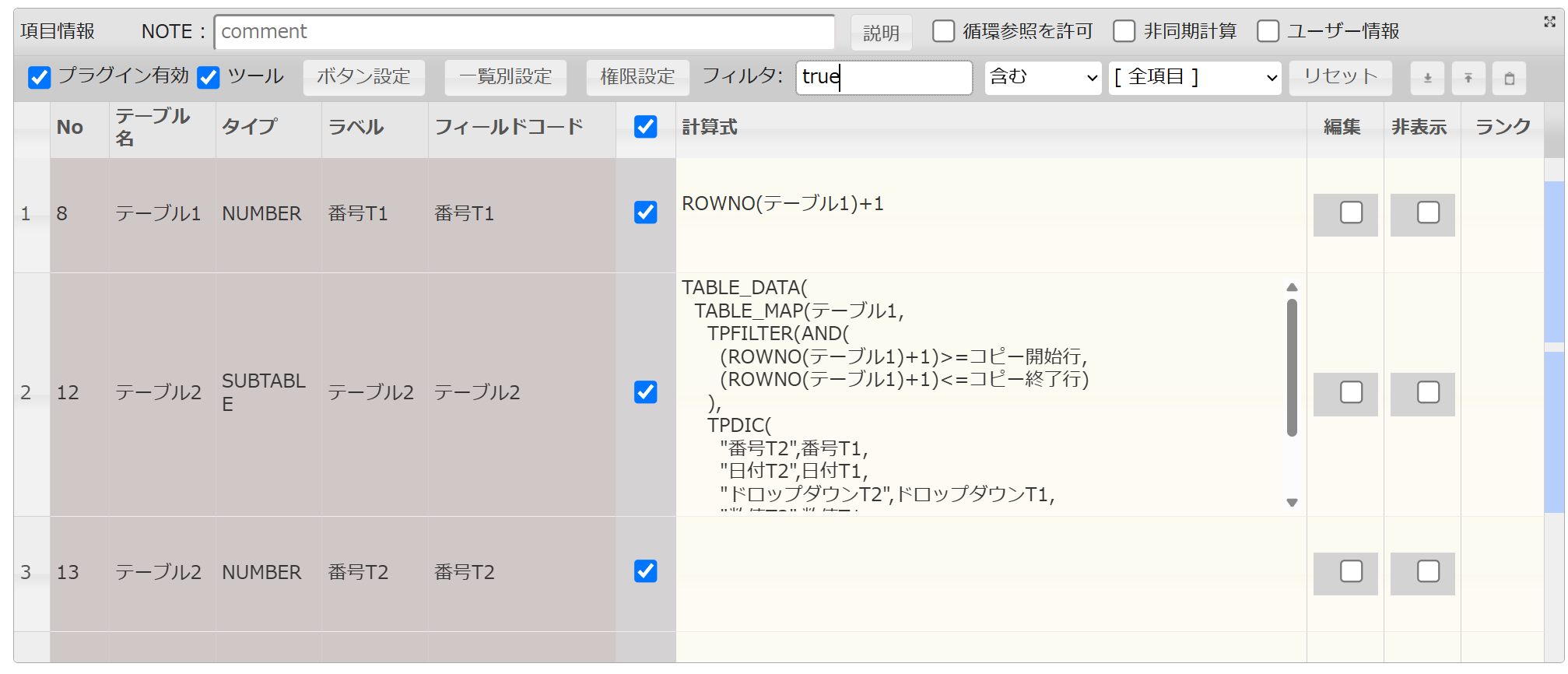Uncheck the enabled checkbox for row No 13
Viewport: 1568px width, 674px height.
point(645,571)
